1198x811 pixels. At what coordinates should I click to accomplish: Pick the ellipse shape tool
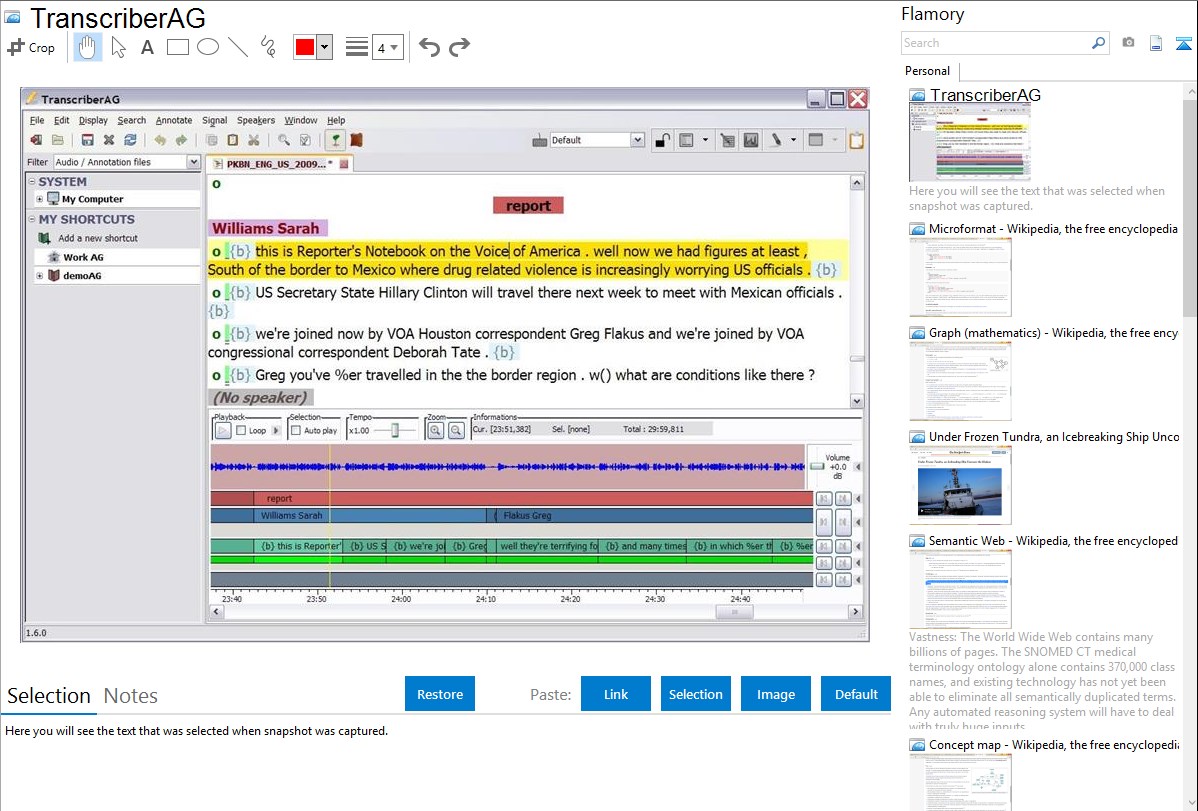(208, 47)
